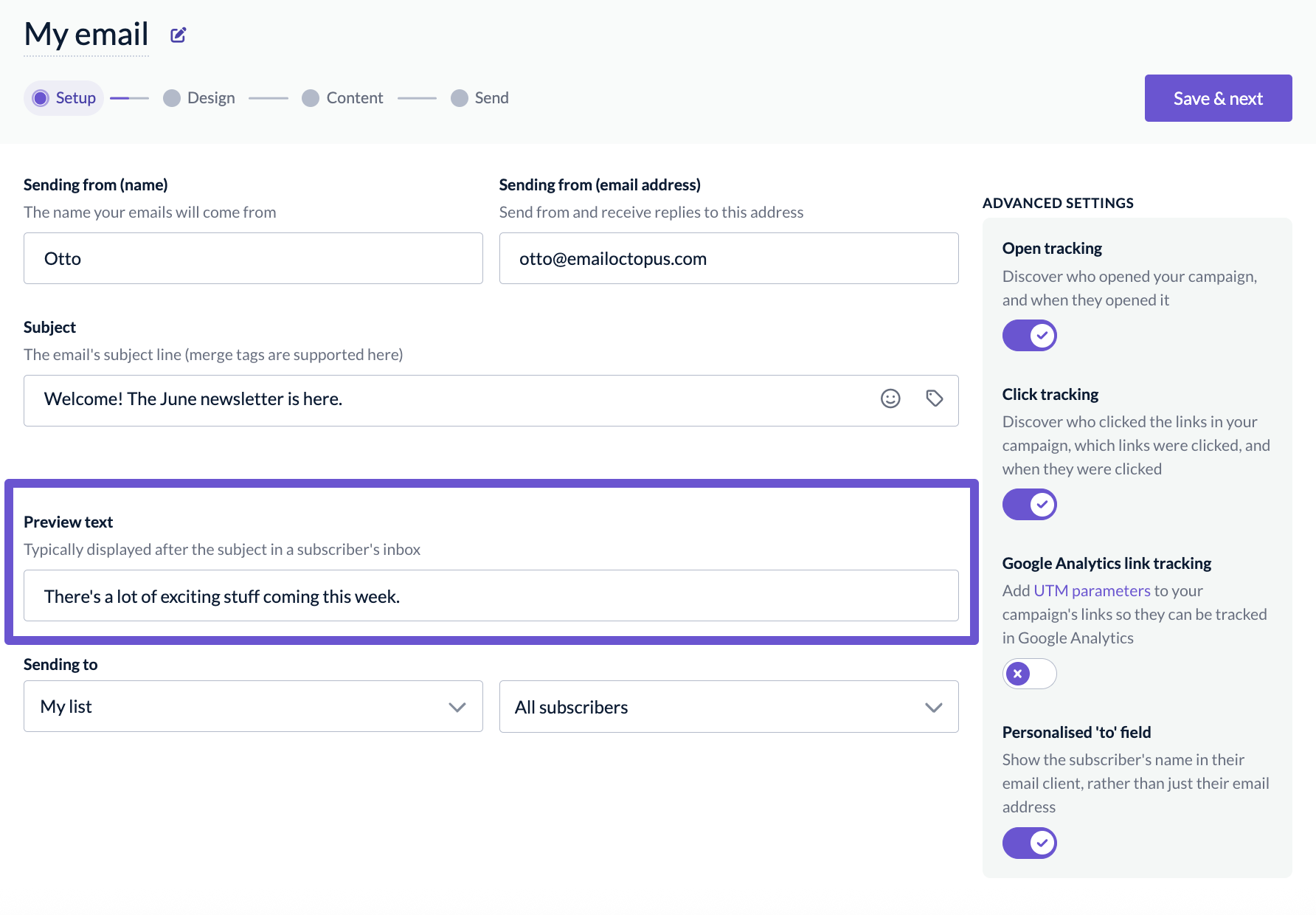Screen dimensions: 1316x915
Task: Click the Content step circle indicator
Action: point(311,98)
